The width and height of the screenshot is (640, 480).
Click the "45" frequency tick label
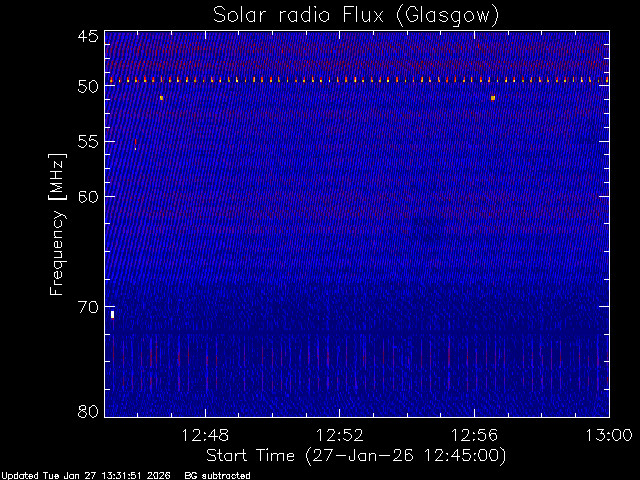point(88,36)
